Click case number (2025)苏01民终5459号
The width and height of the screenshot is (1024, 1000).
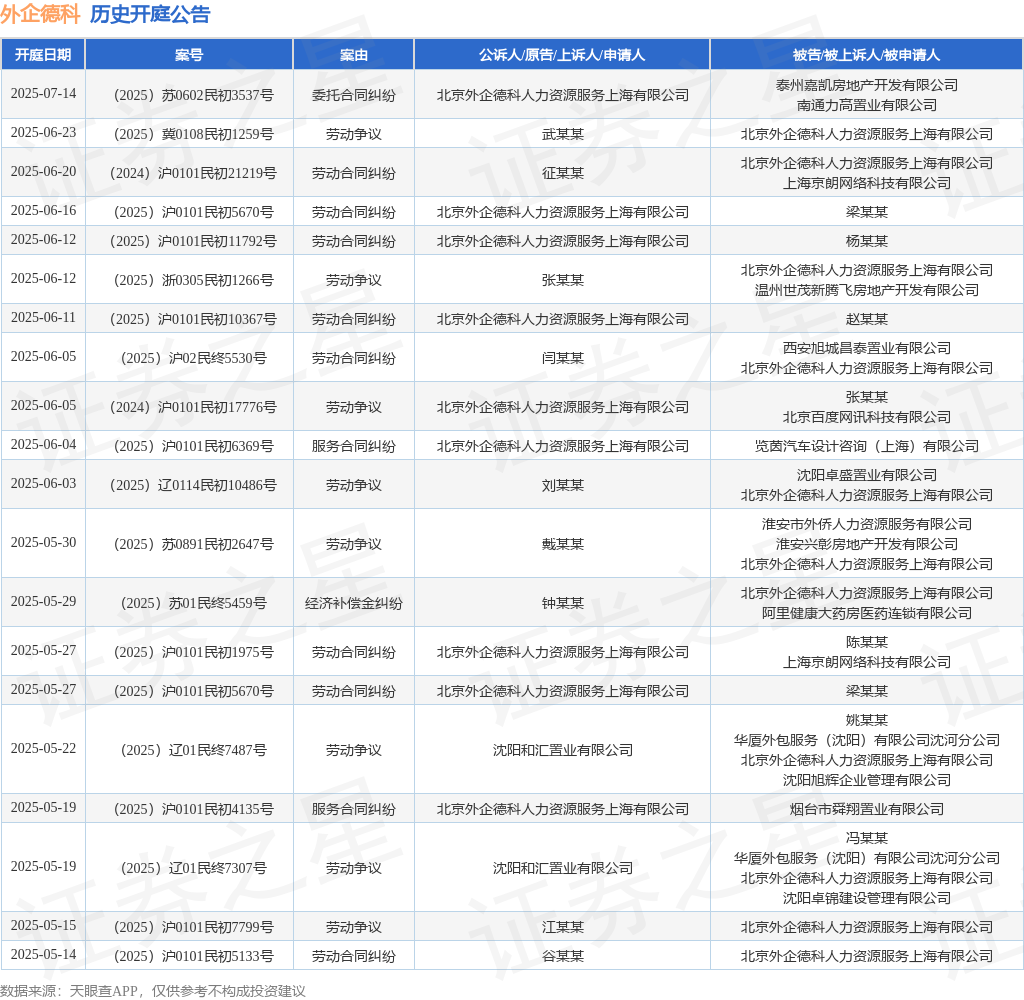[193, 603]
